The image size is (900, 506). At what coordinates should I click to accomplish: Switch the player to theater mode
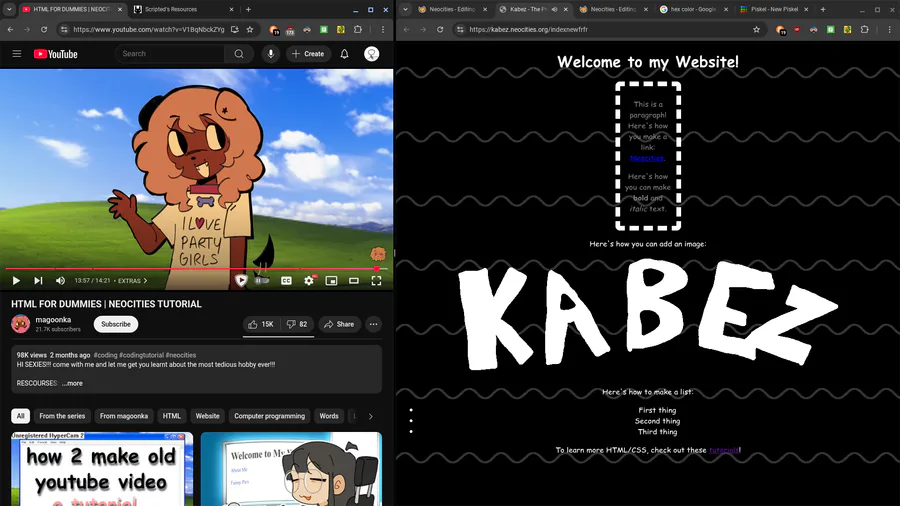click(x=354, y=281)
